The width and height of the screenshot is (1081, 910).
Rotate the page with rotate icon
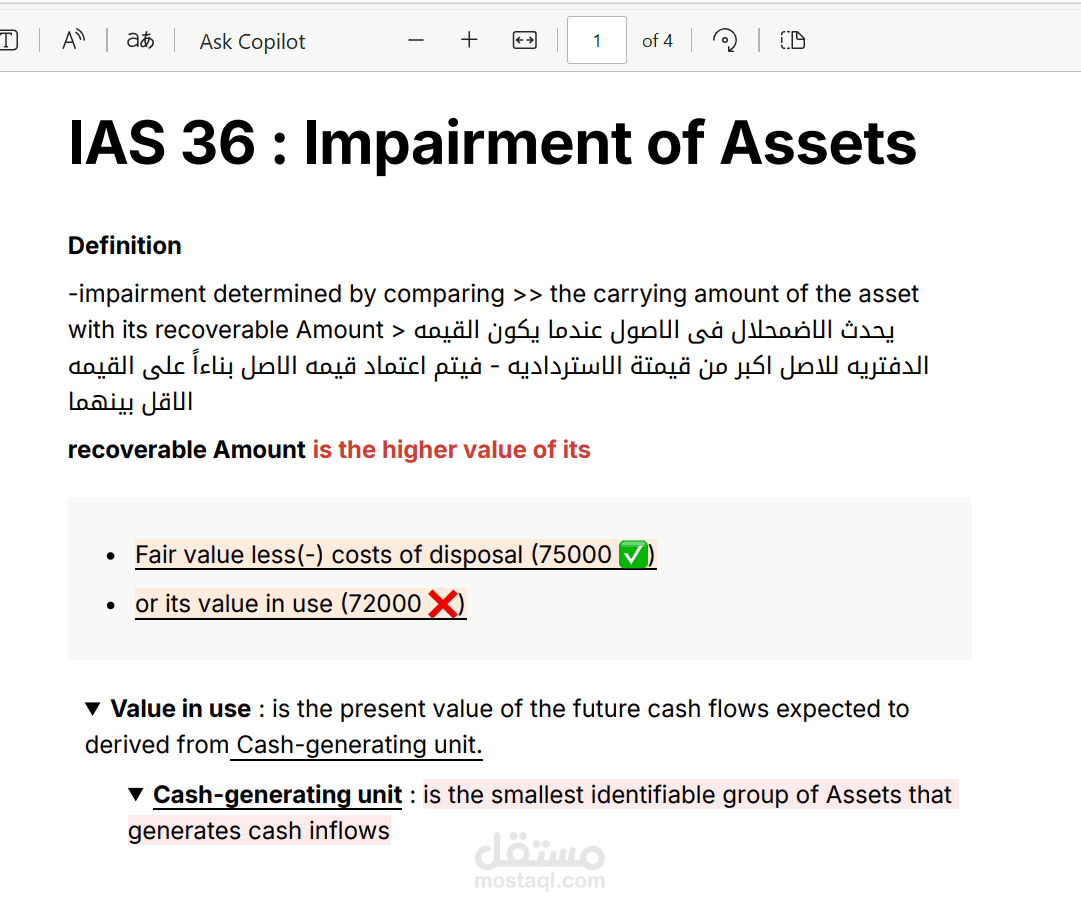coord(725,41)
